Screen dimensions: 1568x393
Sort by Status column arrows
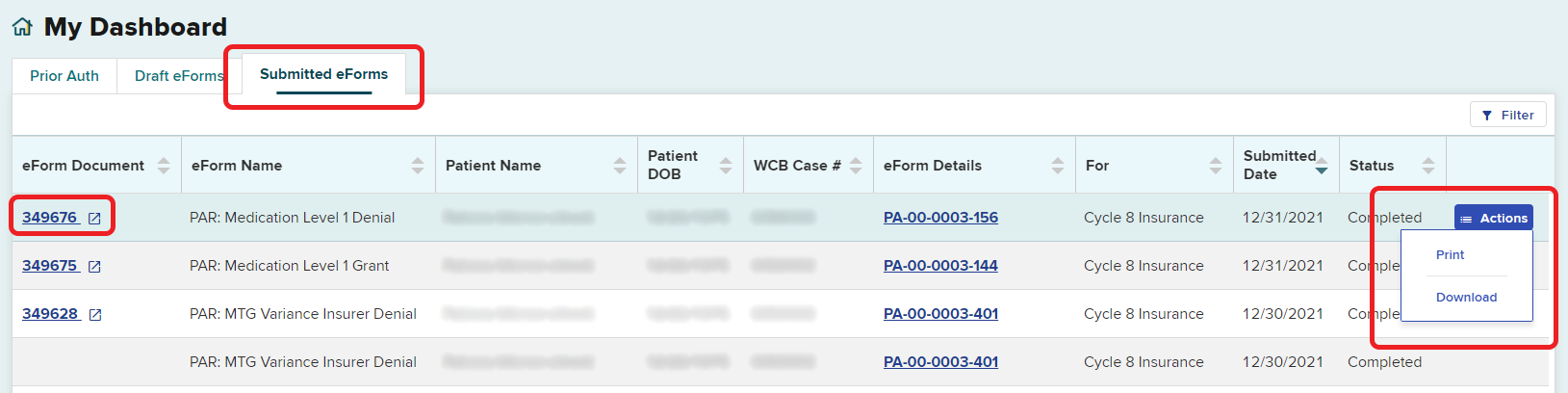click(x=1428, y=166)
